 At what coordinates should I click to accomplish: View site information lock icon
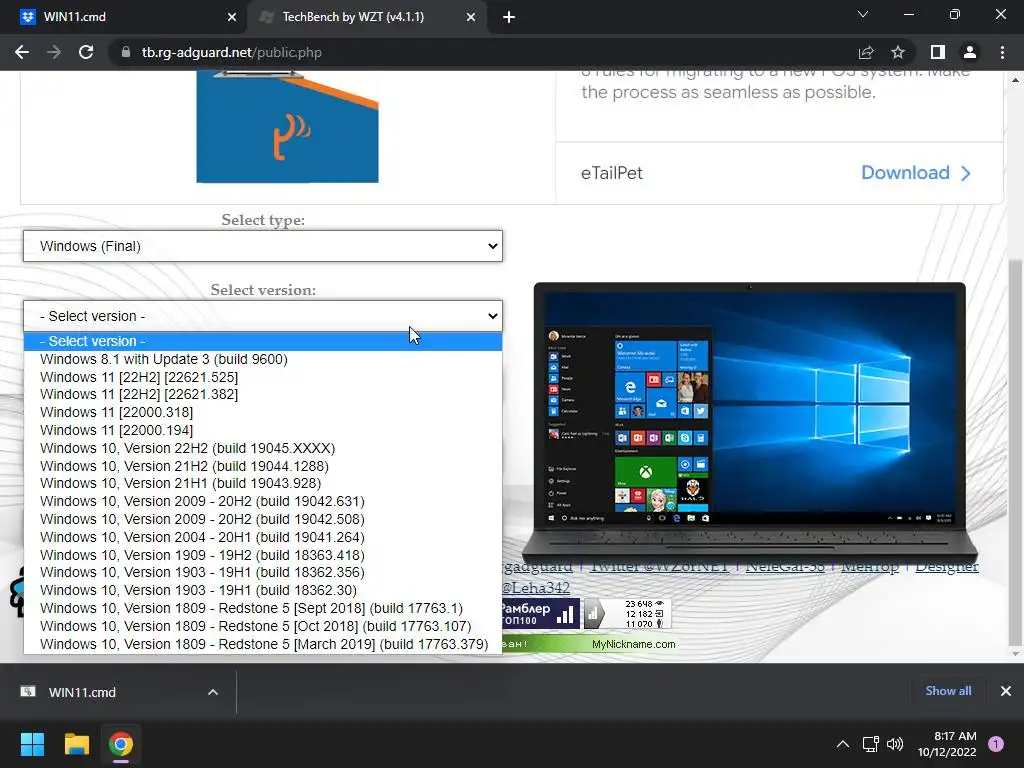coord(125,52)
